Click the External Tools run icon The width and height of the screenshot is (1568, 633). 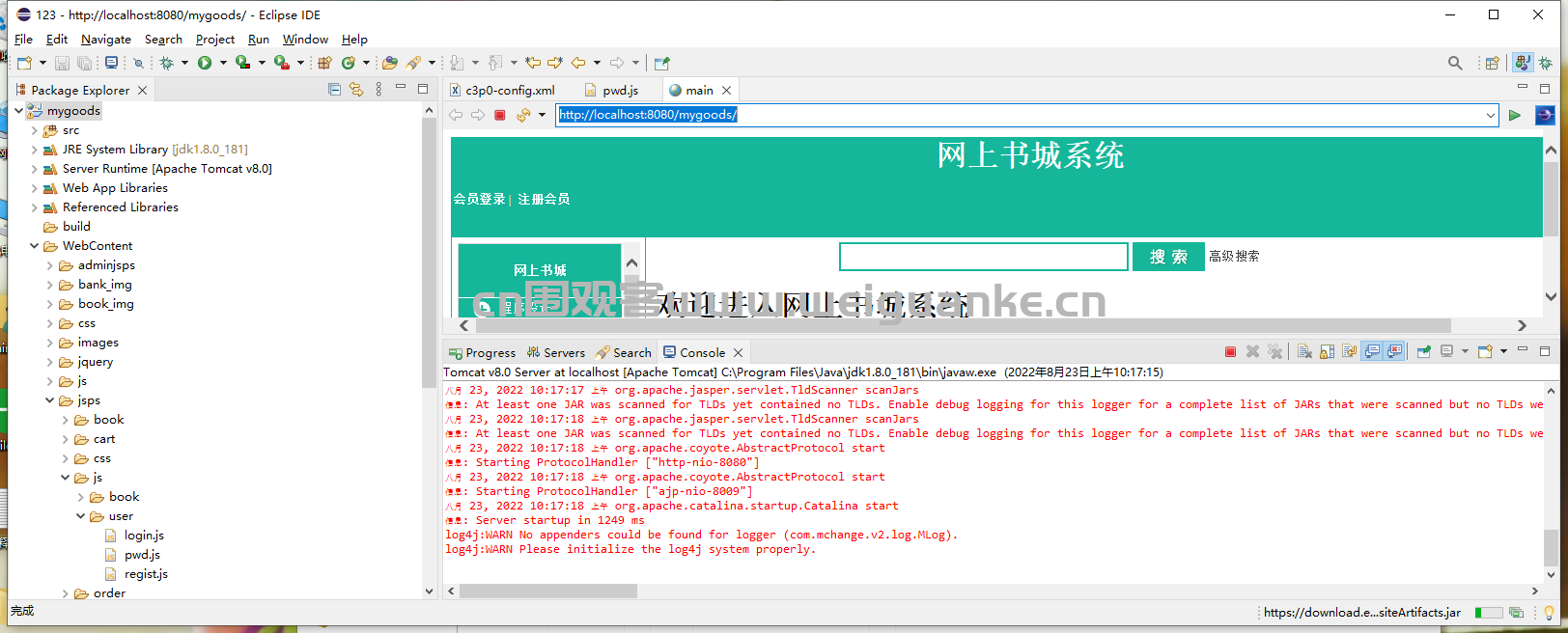(281, 63)
